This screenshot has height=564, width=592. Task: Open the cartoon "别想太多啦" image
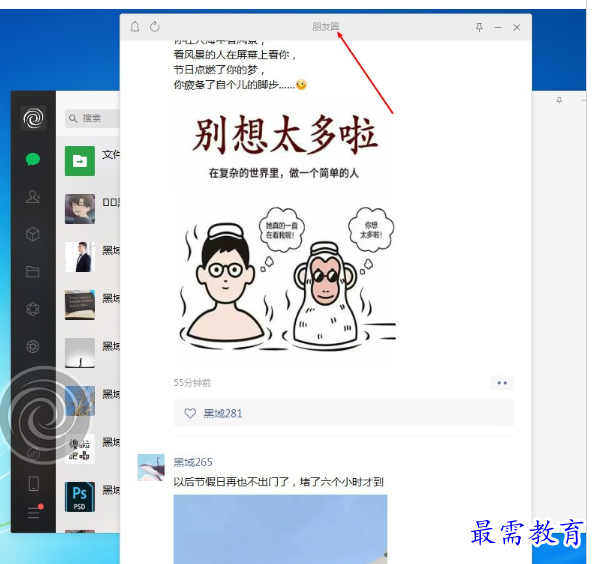pyautogui.click(x=286, y=232)
